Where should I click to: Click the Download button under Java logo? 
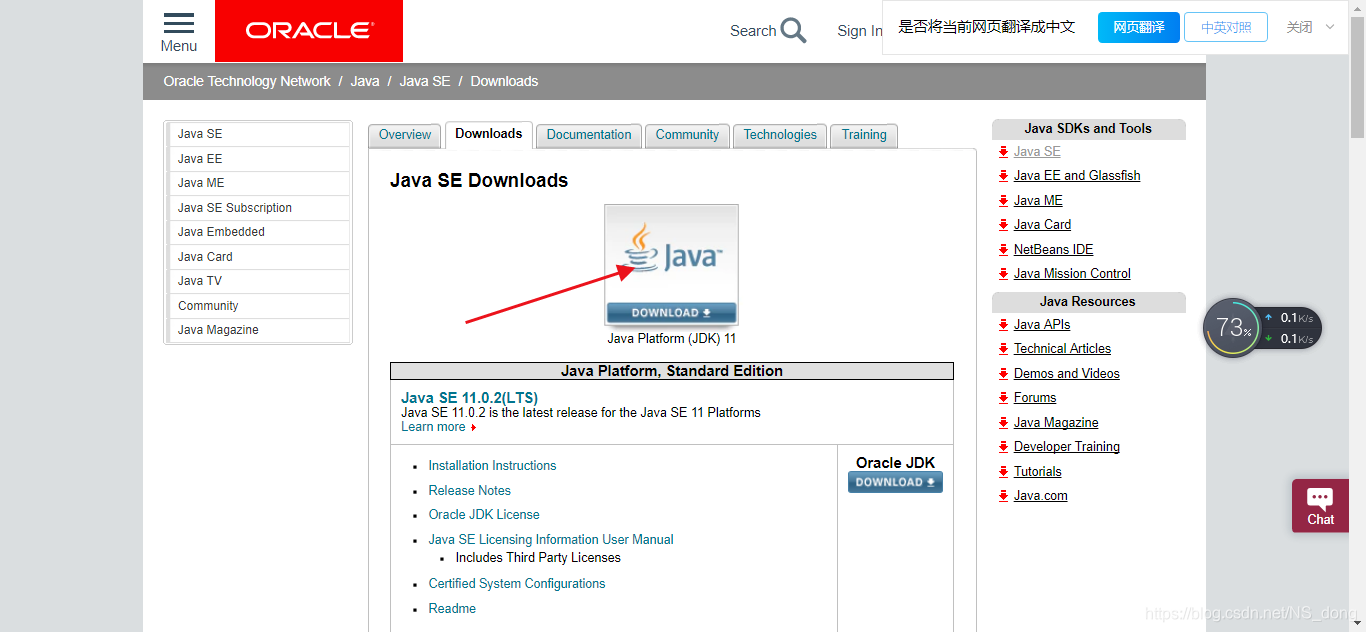click(x=671, y=313)
